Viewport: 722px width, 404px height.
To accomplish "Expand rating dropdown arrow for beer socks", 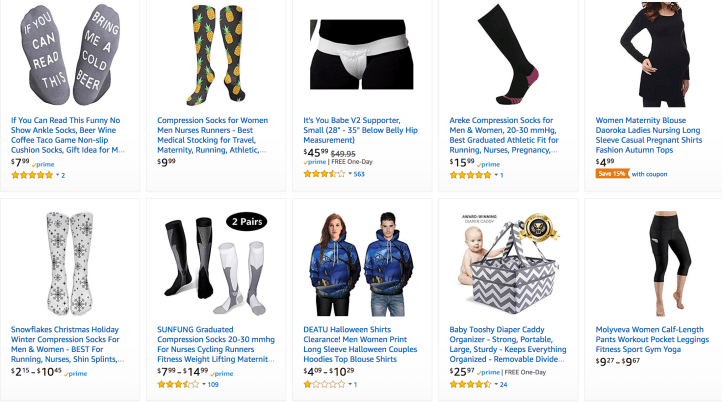I will pos(58,175).
